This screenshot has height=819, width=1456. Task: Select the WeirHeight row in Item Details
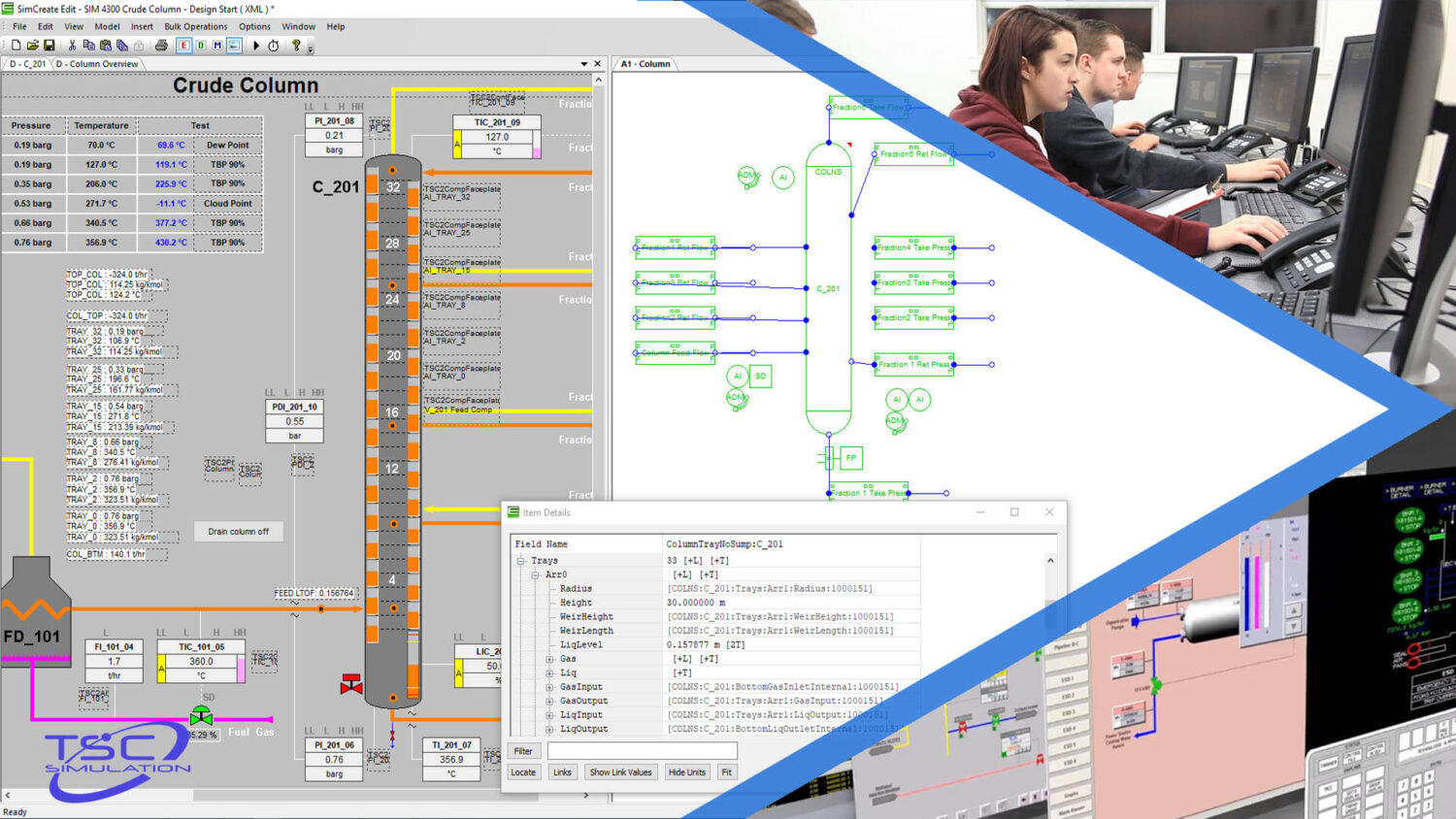click(715, 617)
